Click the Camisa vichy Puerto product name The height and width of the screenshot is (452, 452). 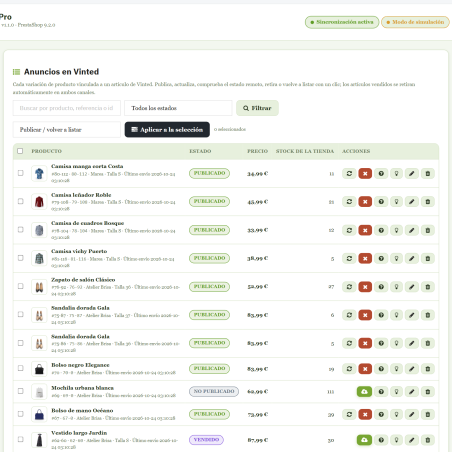[x=79, y=251]
